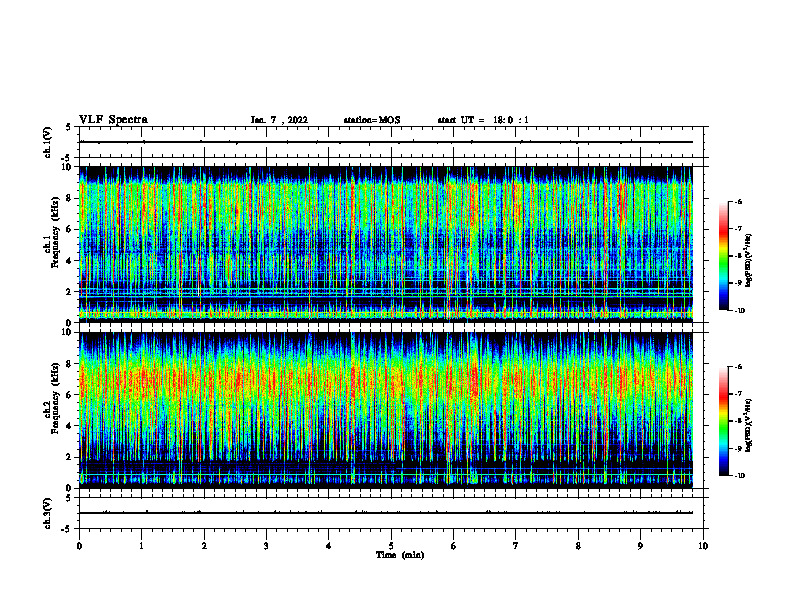The height and width of the screenshot is (612, 792).
Task: Select the ch.2 'Frequency (kHz)' axis label
Action: coord(55,397)
